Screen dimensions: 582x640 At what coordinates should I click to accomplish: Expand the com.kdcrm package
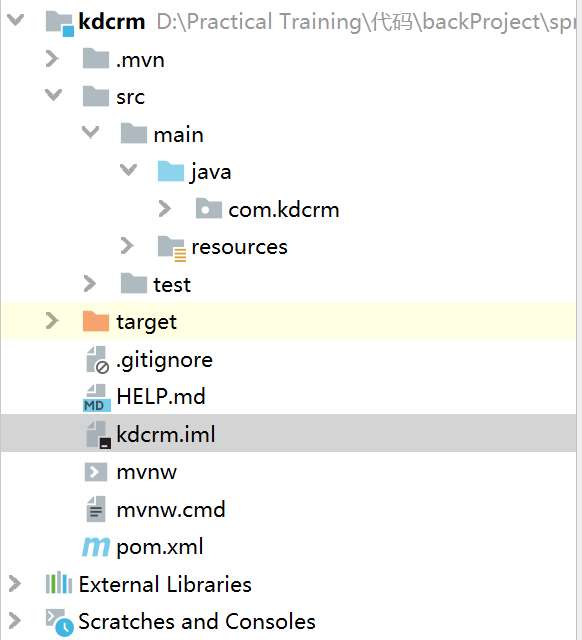[x=164, y=209]
